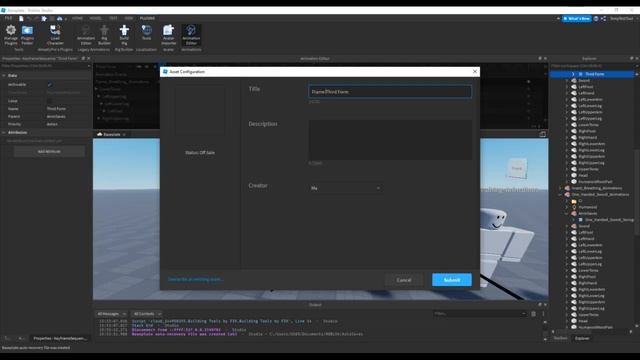The image size is (640, 360).
Task: Switch to the MODEL ribbon tab
Action: click(x=95, y=18)
